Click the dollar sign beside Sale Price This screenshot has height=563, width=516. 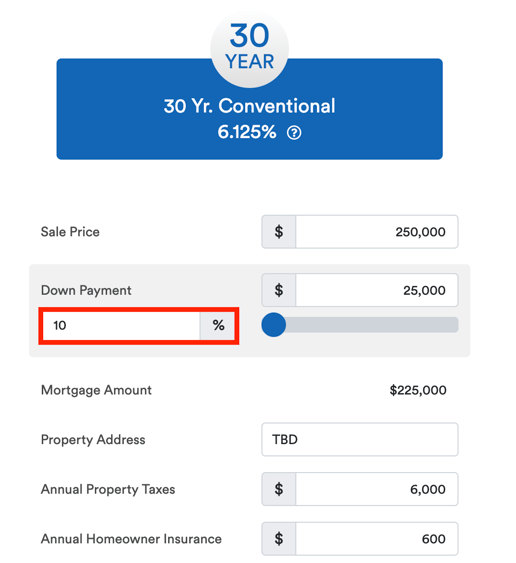click(279, 232)
